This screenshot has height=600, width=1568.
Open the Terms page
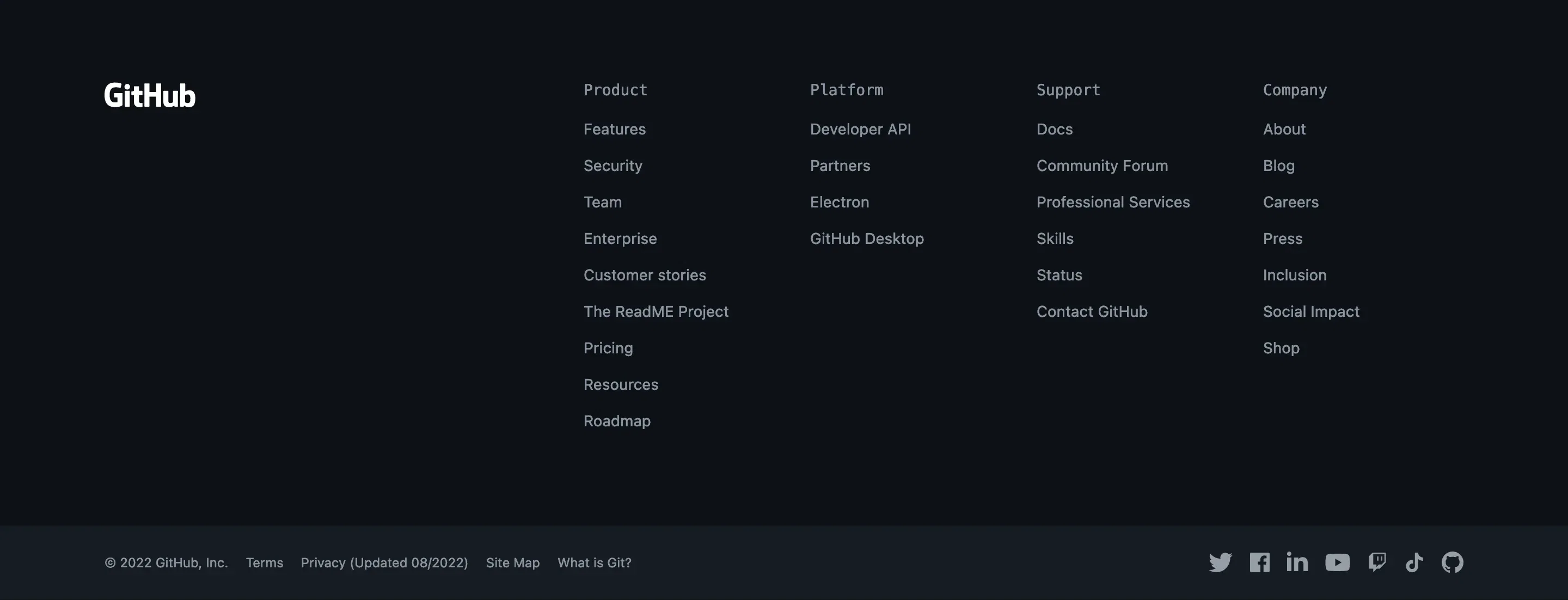[x=264, y=562]
